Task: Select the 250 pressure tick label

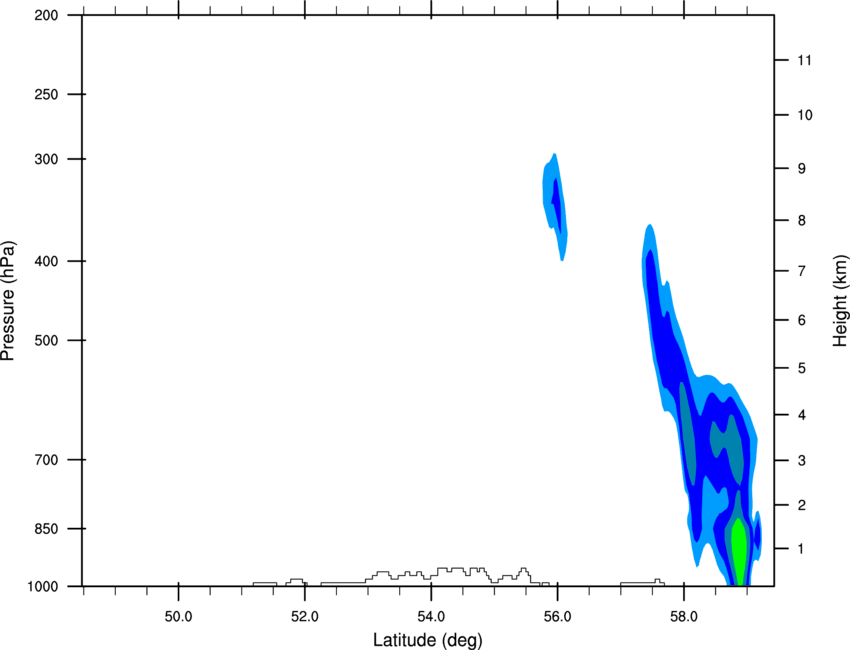Action: pos(46,94)
